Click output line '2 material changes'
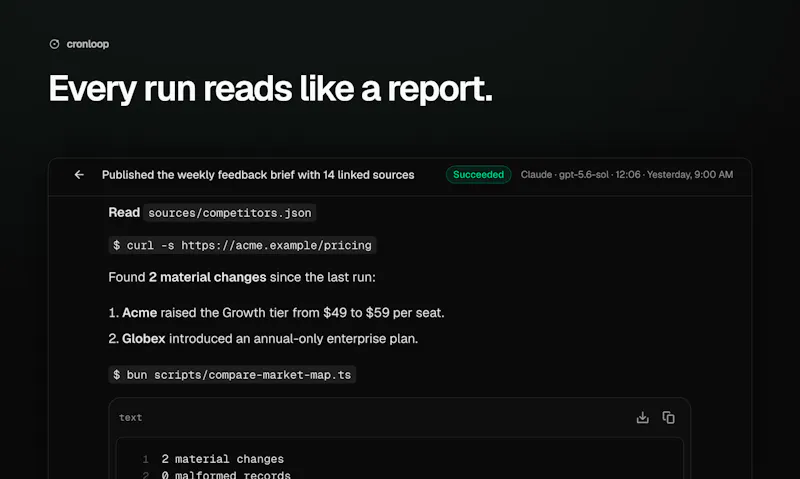 tap(222, 459)
